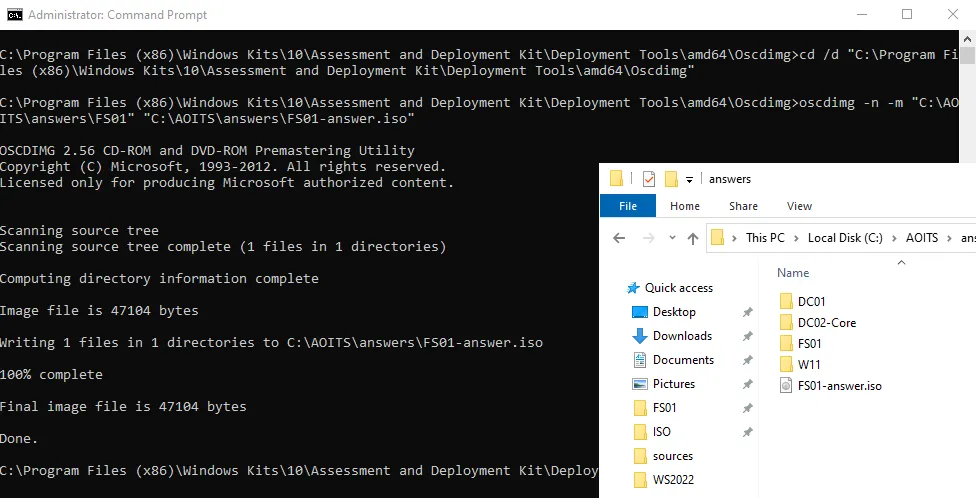Screen dimensions: 976x498
Task: Open Desktop in the navigation pane
Action: point(674,312)
